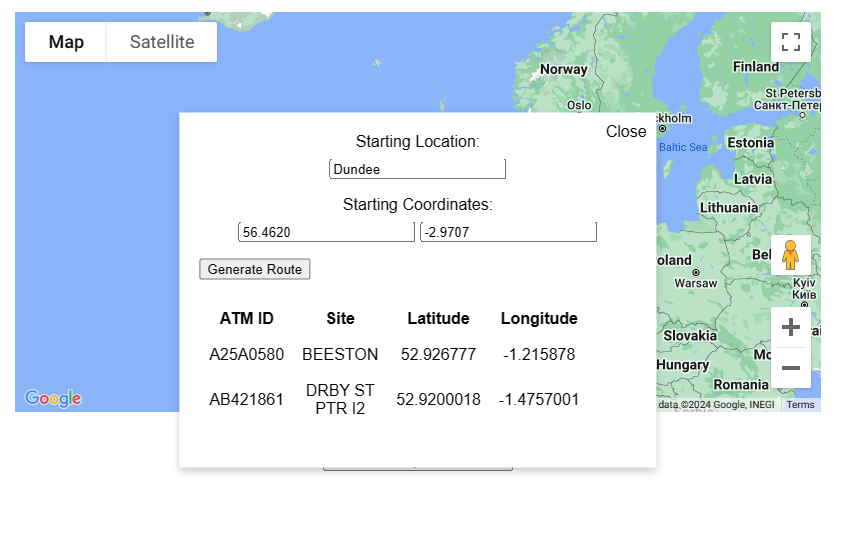
Task: Click the DRBY ST PTR I2 site cell
Action: point(340,399)
